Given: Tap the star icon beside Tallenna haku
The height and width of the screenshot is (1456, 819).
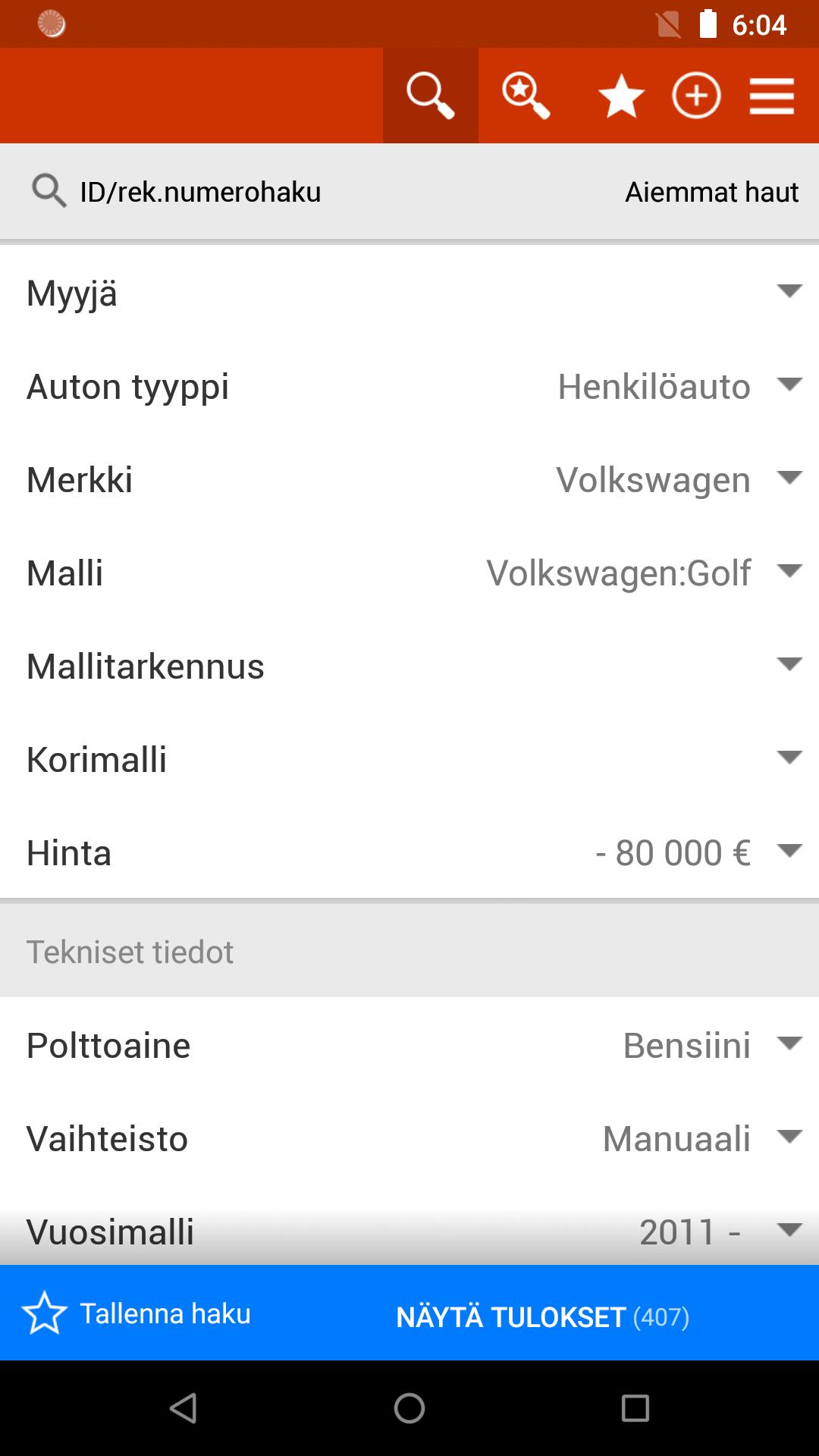Looking at the screenshot, I should 44,1313.
